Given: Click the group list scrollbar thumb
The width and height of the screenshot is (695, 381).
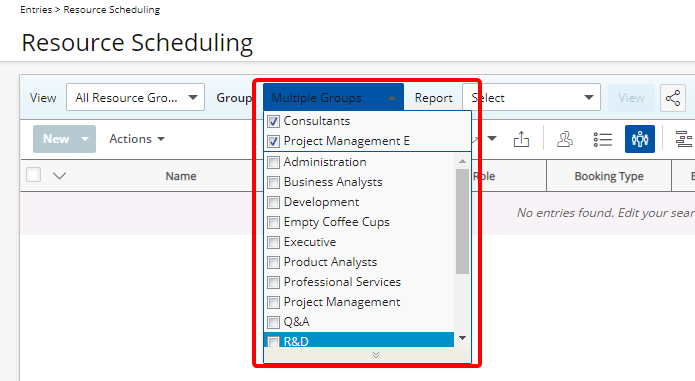Looking at the screenshot, I should (462, 221).
